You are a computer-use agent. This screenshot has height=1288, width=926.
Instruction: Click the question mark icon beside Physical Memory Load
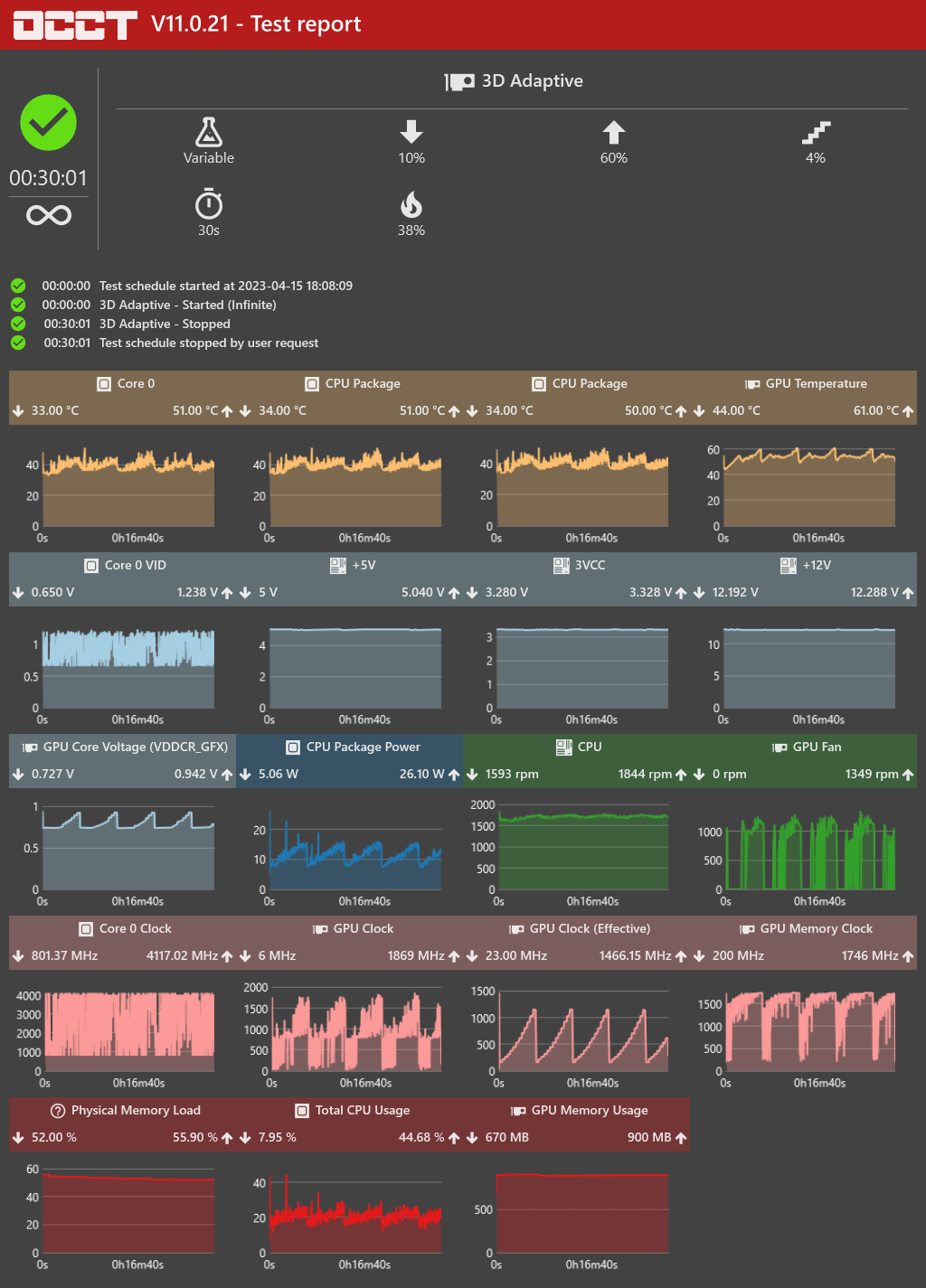coord(58,1111)
